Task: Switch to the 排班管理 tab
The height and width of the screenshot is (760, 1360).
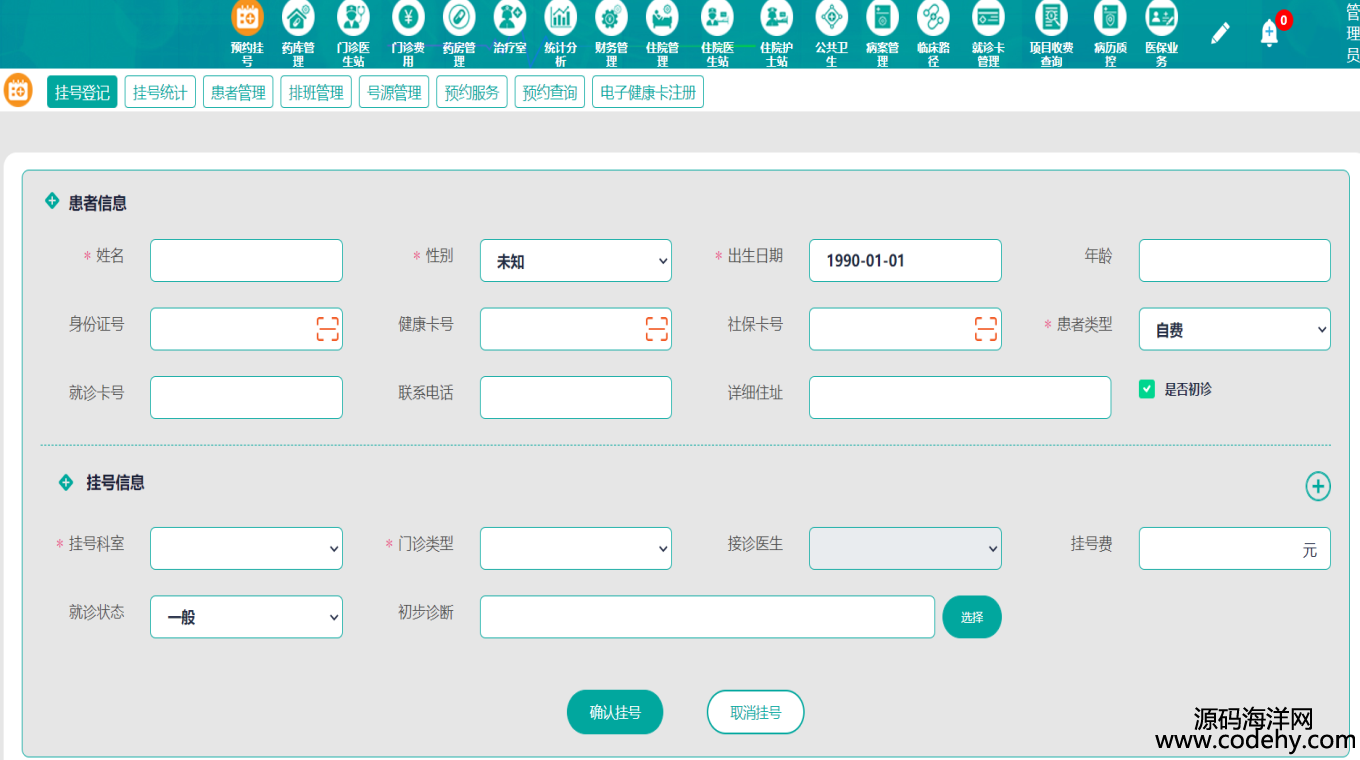Action: coord(316,93)
